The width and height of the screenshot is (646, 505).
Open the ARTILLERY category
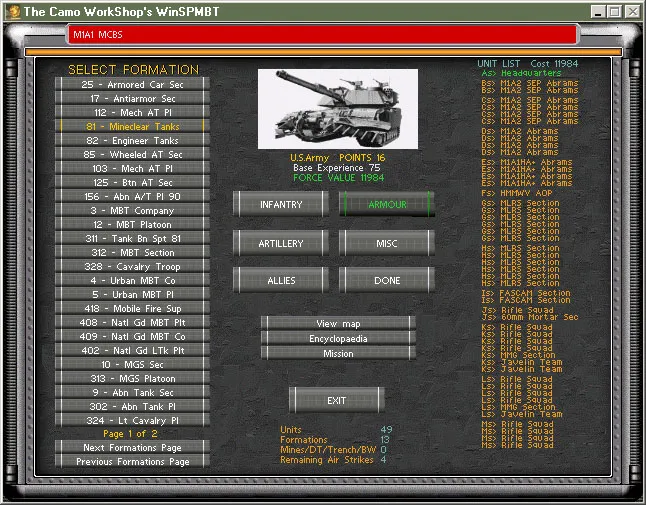[281, 243]
